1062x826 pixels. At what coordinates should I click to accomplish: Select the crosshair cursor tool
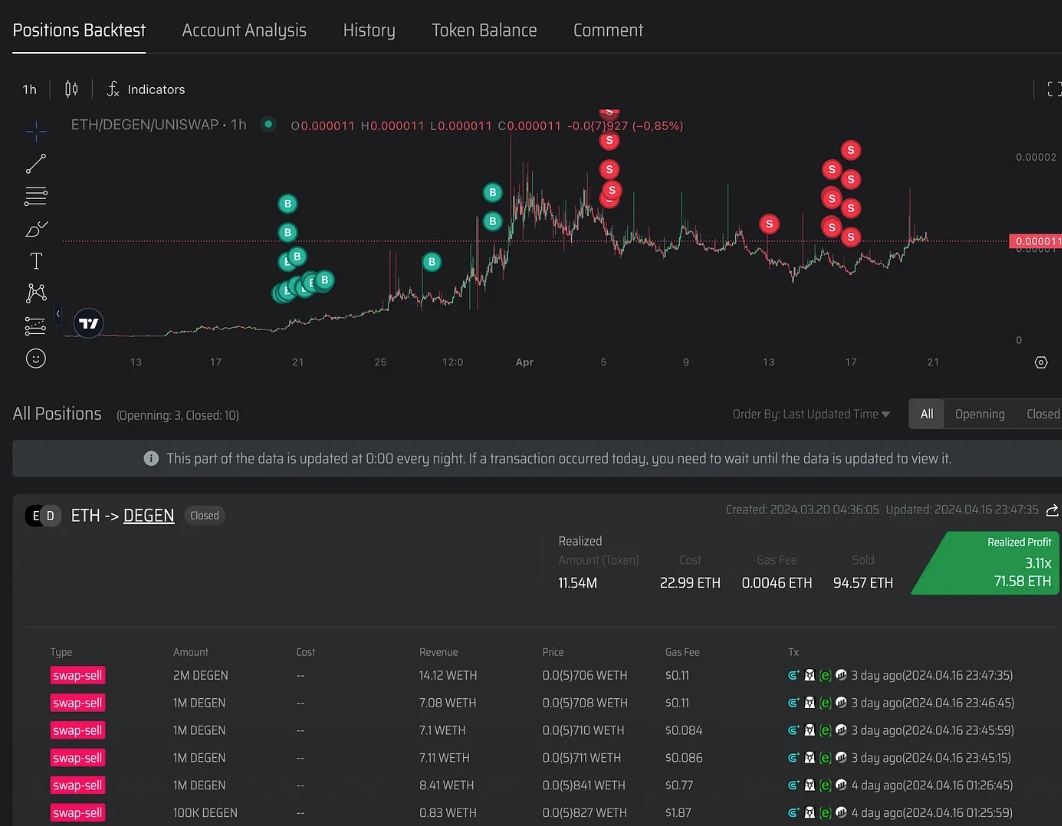pyautogui.click(x=36, y=131)
